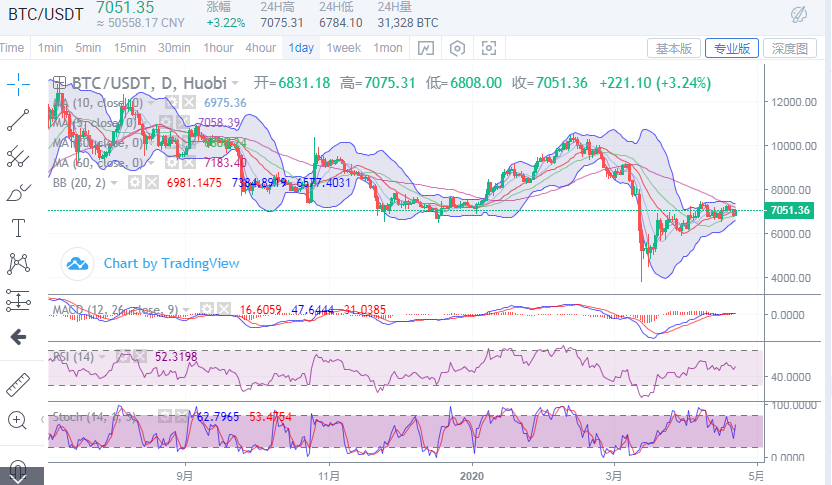Select the 1day interval tab
Viewport: 832px width, 485px height.
(301, 48)
